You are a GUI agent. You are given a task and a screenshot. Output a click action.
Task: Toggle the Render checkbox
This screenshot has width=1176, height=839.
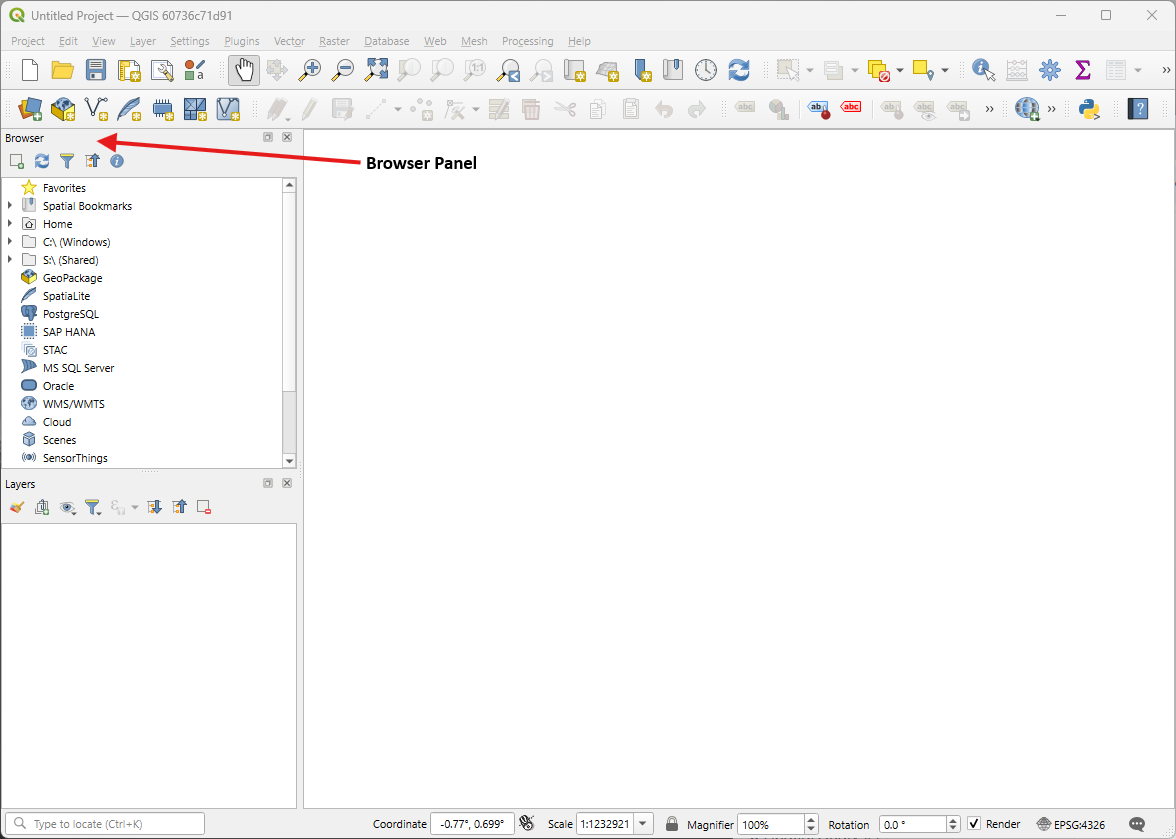[974, 824]
